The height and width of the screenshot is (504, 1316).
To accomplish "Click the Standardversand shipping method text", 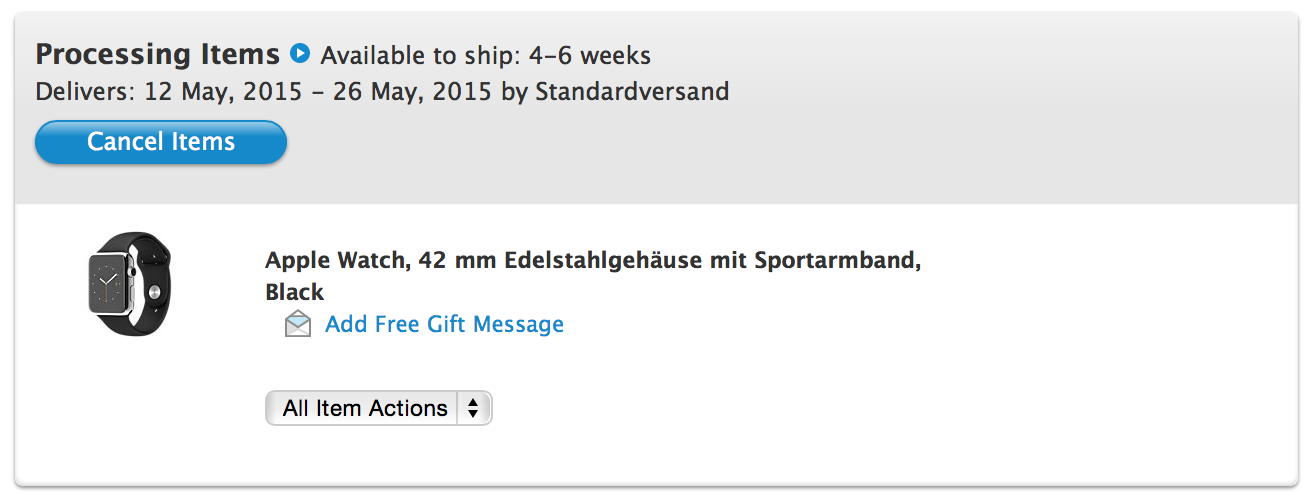I will coord(632,92).
